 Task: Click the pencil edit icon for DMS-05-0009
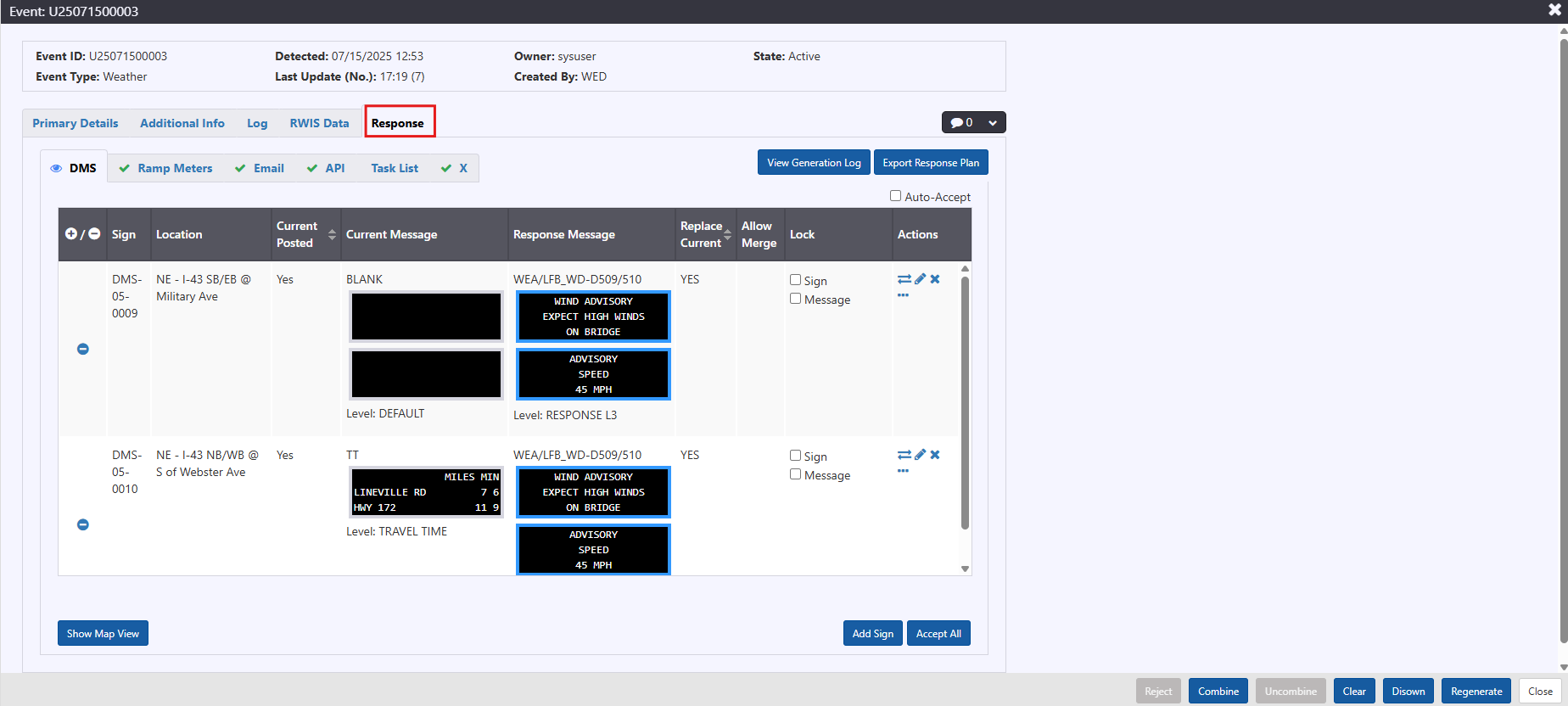tap(920, 279)
